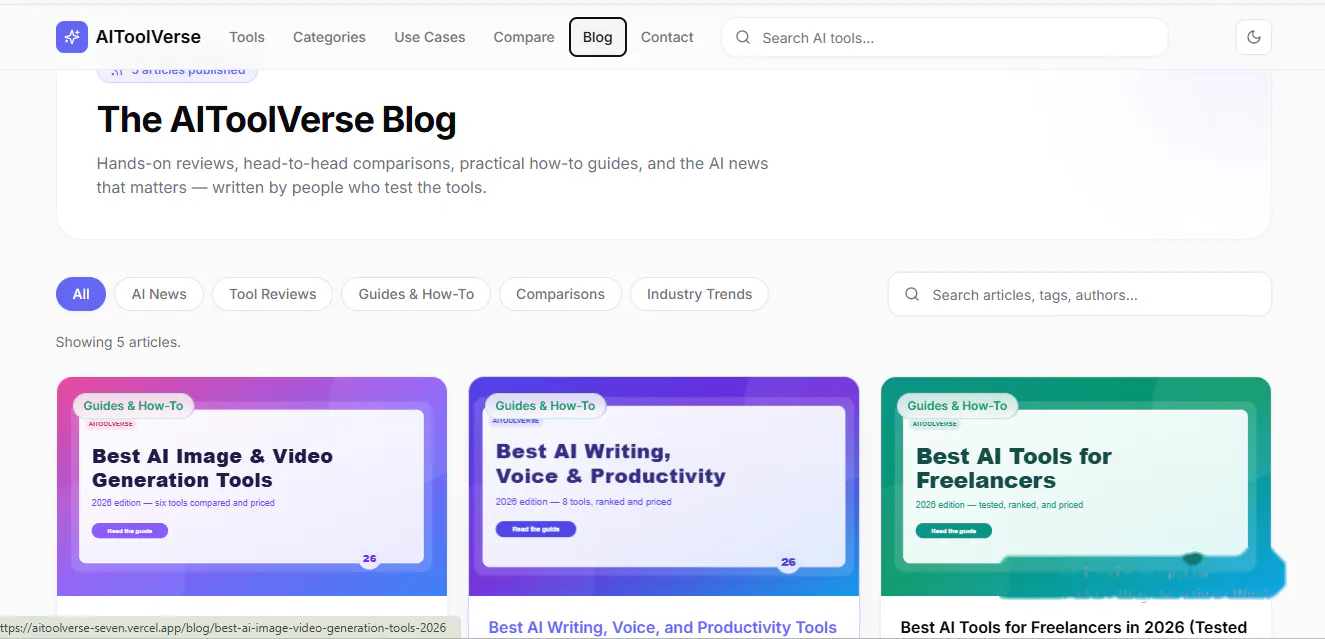
Task: Click Read the guide on Writing, Voice card
Action: click(x=536, y=529)
